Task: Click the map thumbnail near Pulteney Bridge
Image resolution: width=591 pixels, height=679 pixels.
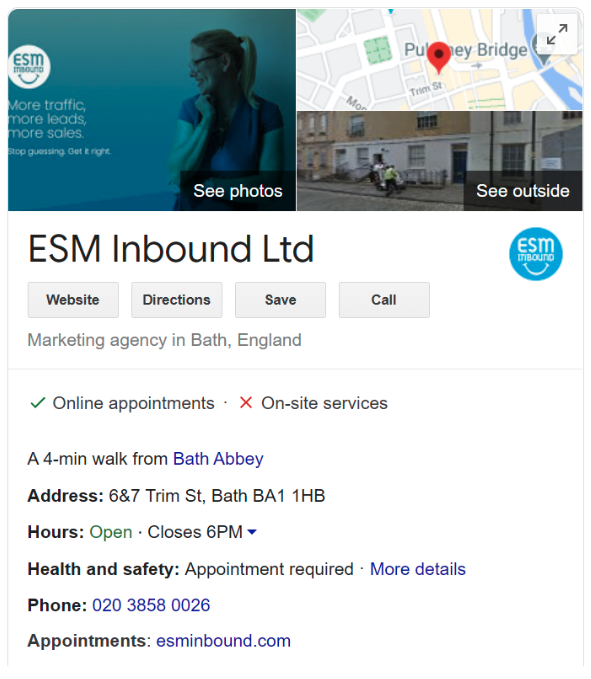Action: point(439,59)
